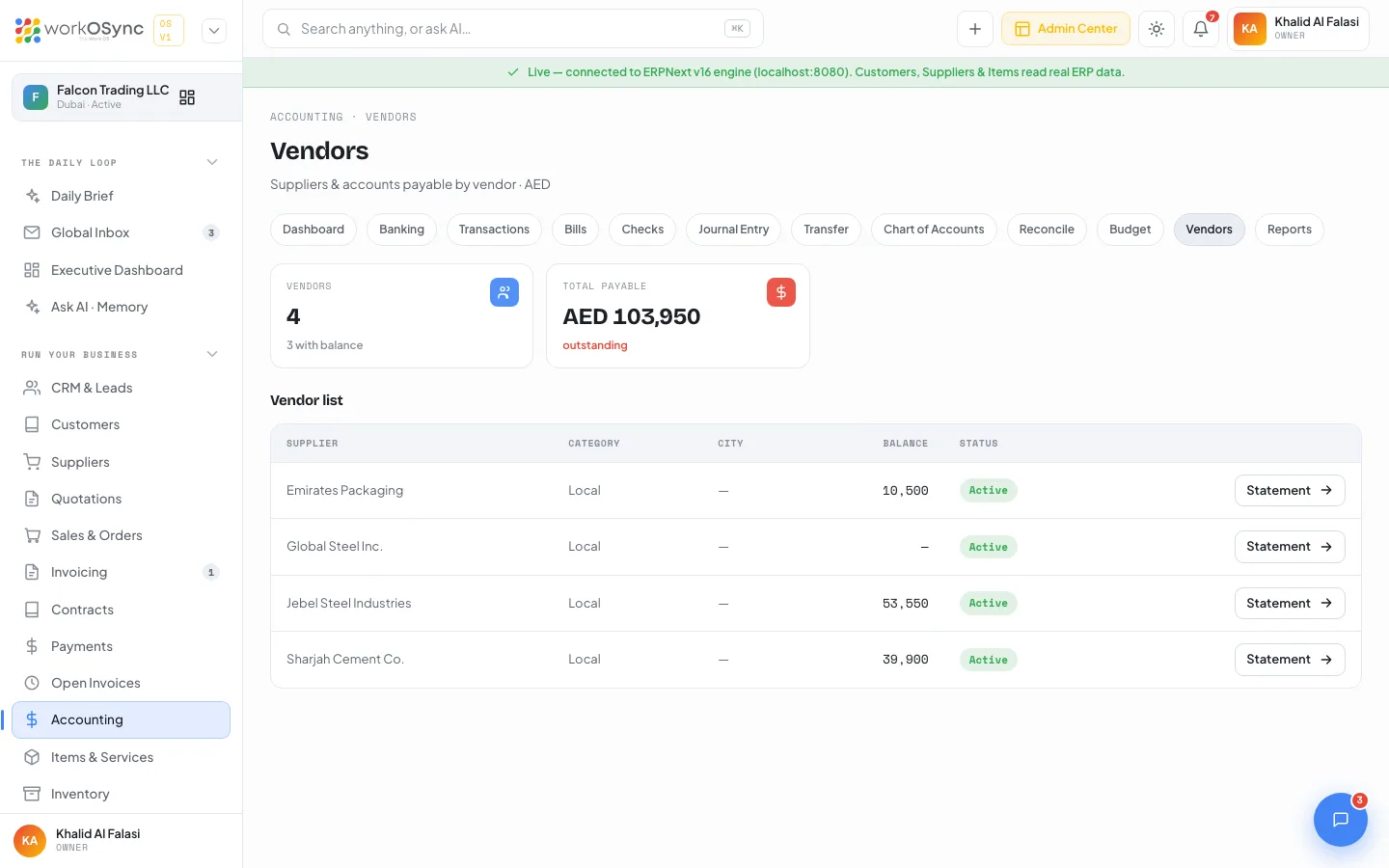
Task: Click the Contracts book icon
Action: pyautogui.click(x=32, y=610)
